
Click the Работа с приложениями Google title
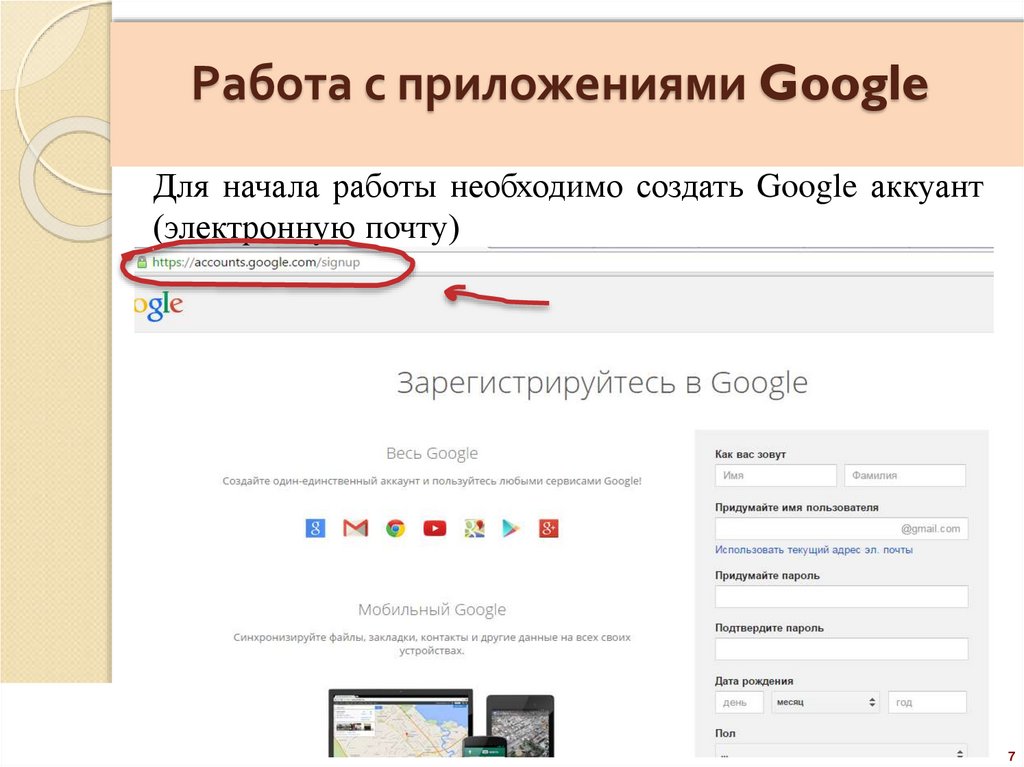pyautogui.click(x=560, y=84)
